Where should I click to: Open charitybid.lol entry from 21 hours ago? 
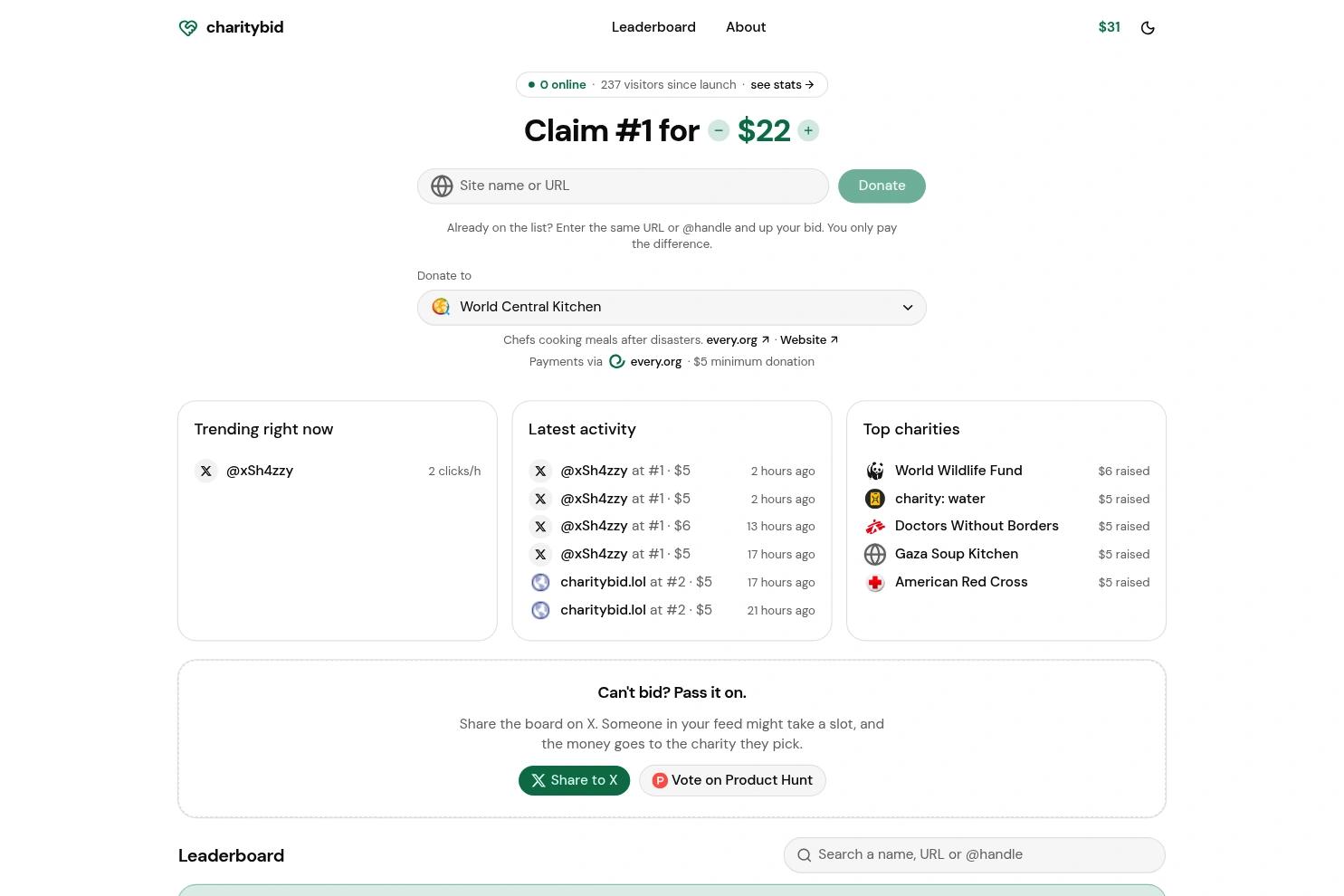pos(636,610)
